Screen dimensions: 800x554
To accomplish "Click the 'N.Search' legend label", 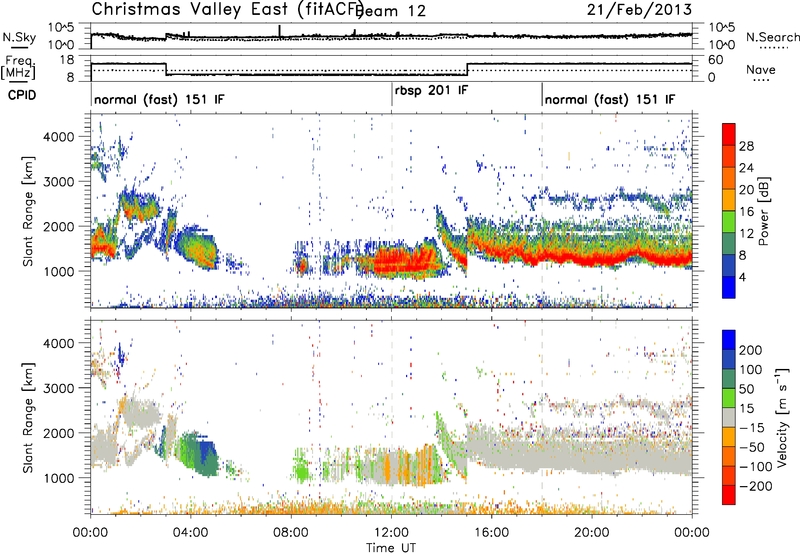I will pyautogui.click(x=773, y=37).
